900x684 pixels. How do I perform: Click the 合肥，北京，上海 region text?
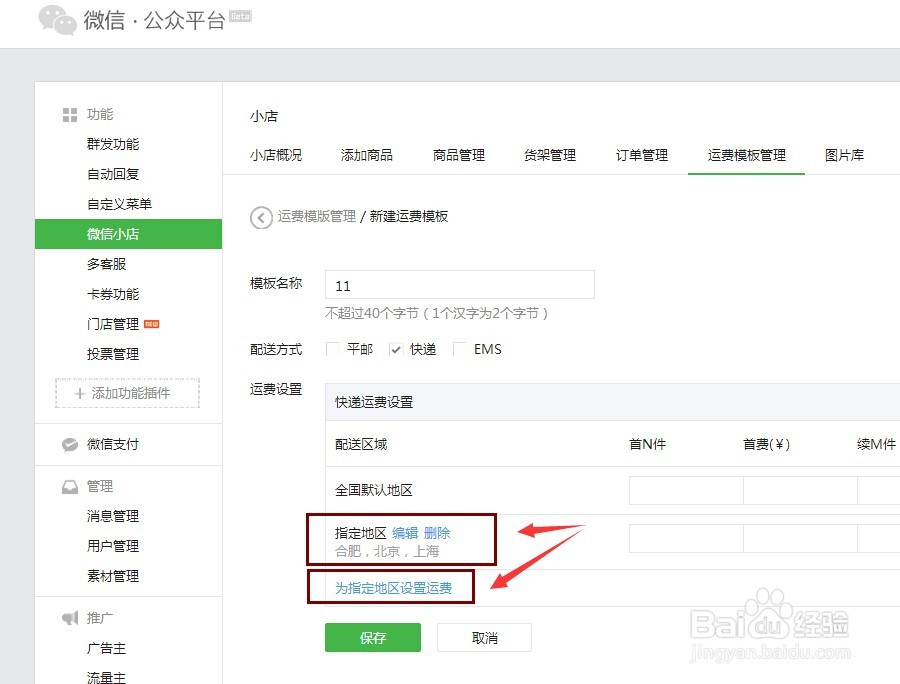tap(387, 551)
